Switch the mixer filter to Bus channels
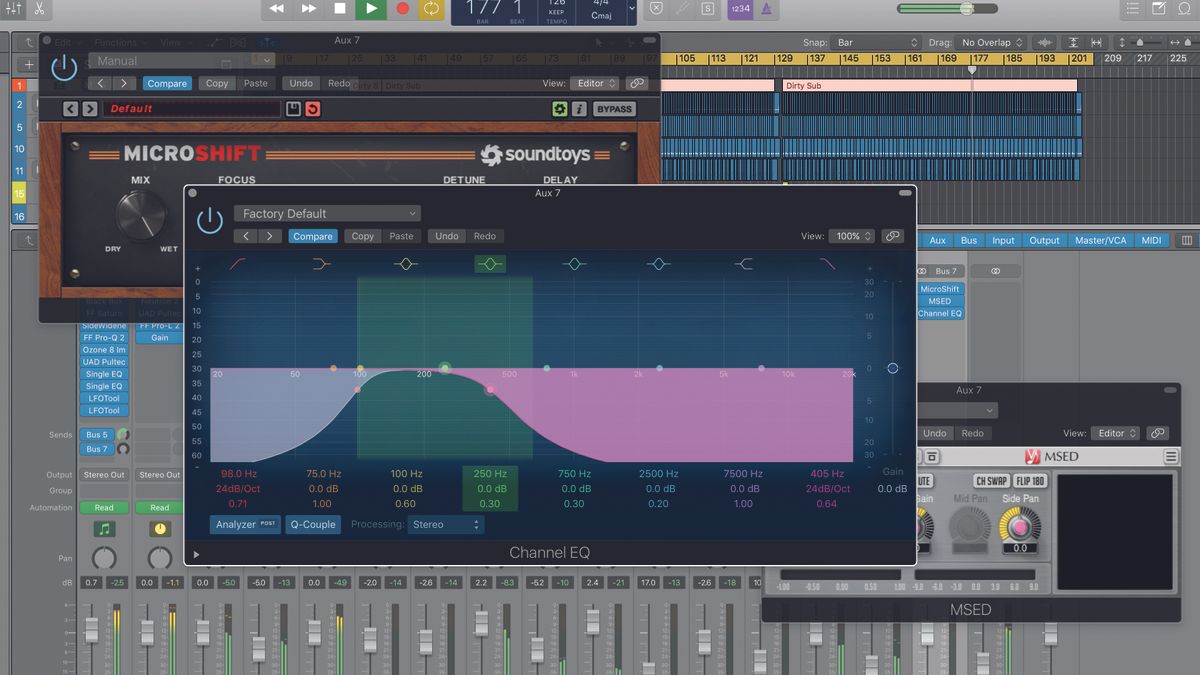The width and height of the screenshot is (1200, 675). coord(967,240)
